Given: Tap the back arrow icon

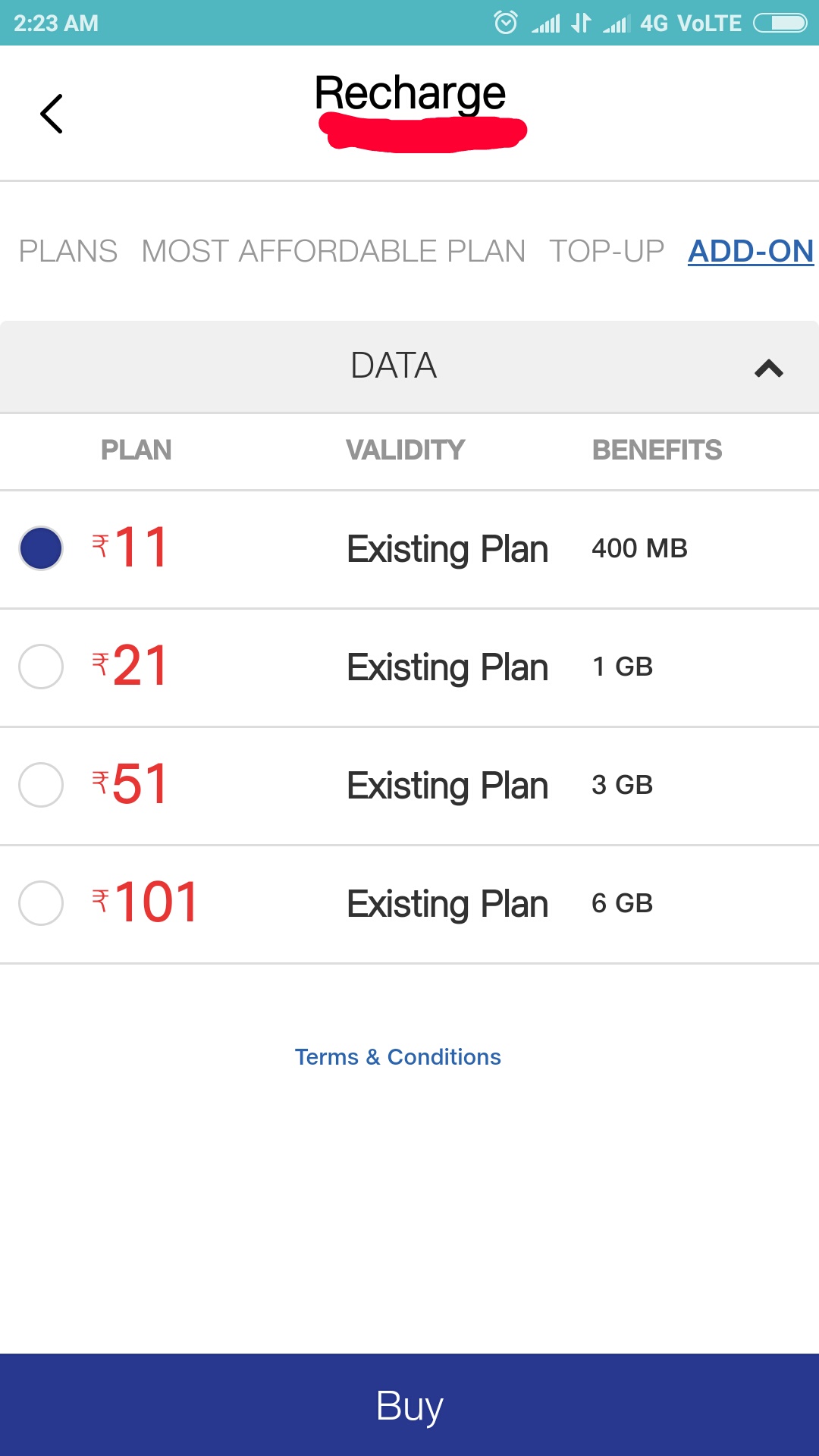Looking at the screenshot, I should 51,114.
